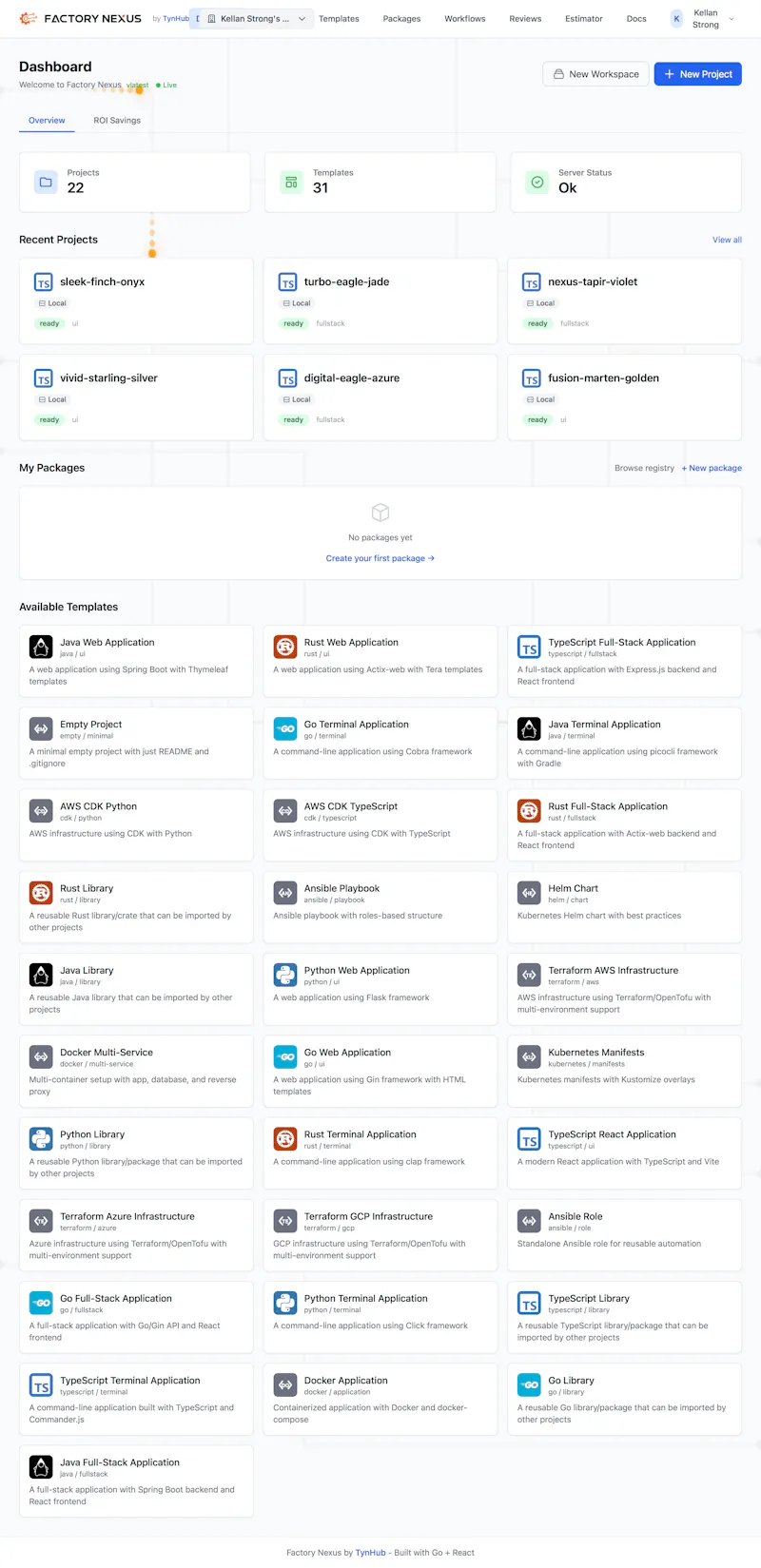The image size is (761, 1568).
Task: Select the Go Full-Stack Application title
Action: click(x=116, y=1299)
